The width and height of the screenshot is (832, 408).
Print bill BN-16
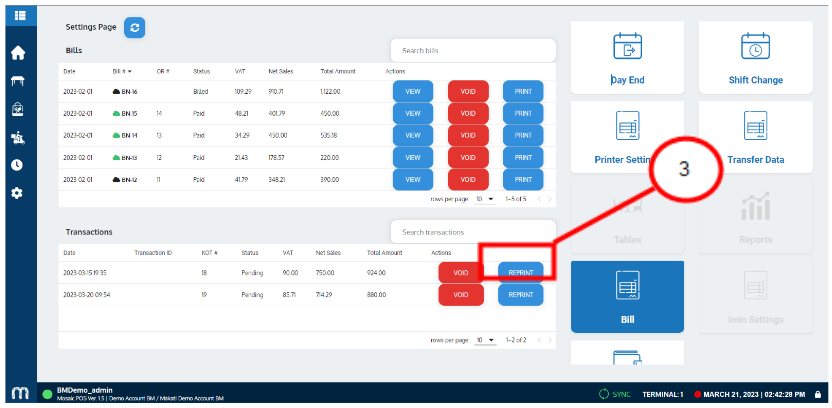[x=523, y=91]
